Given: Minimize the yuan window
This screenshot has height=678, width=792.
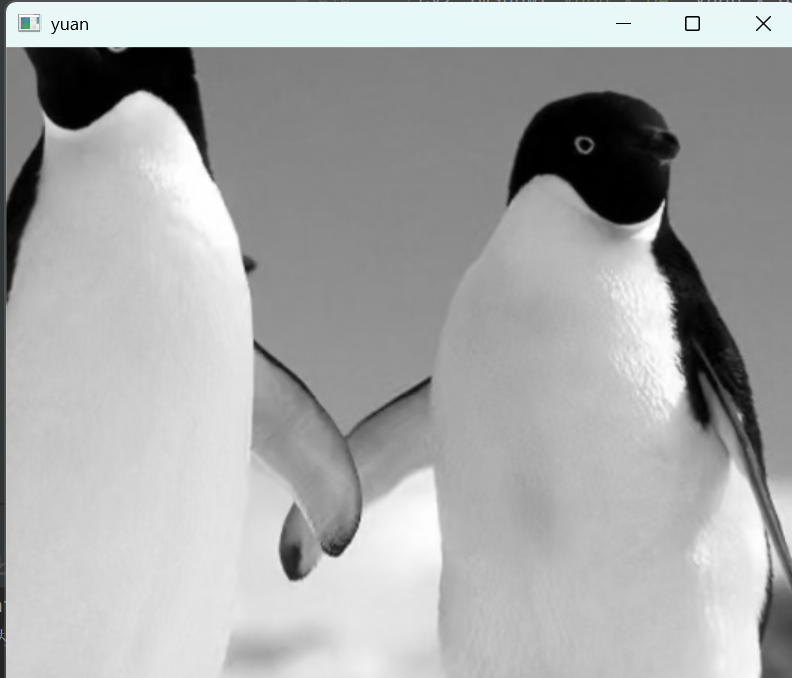Looking at the screenshot, I should 623,24.
